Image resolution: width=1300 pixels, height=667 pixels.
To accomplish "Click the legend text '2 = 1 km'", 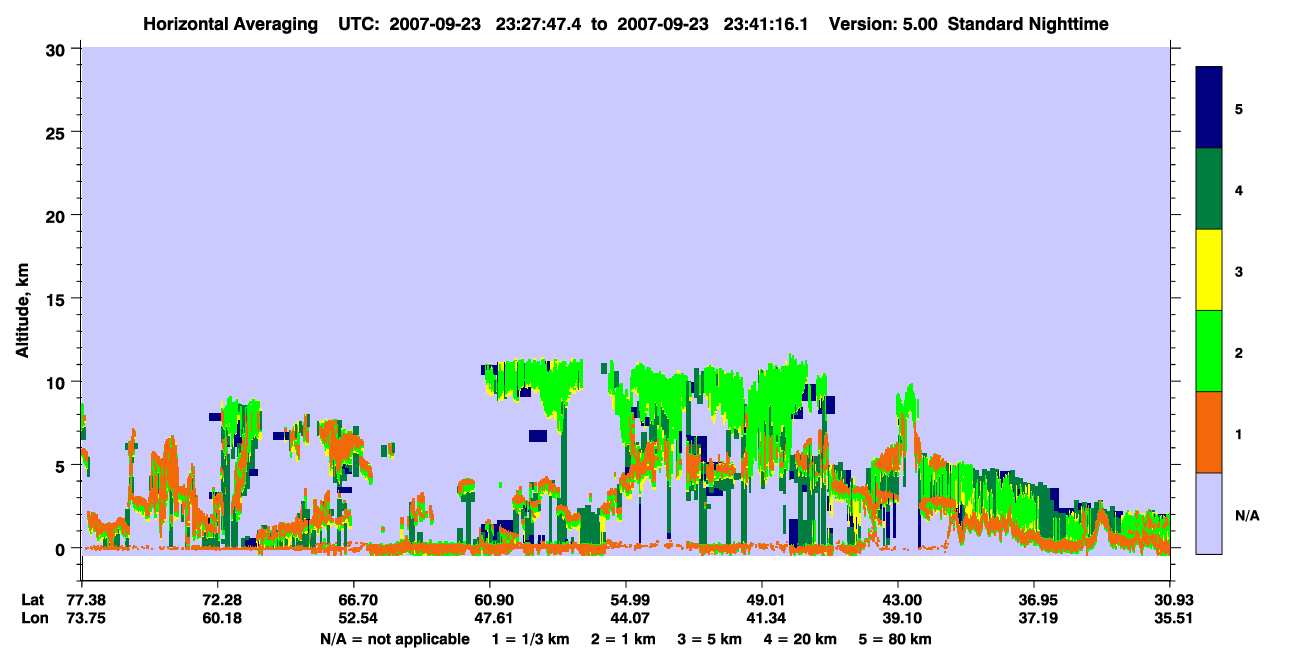I will 623,639.
